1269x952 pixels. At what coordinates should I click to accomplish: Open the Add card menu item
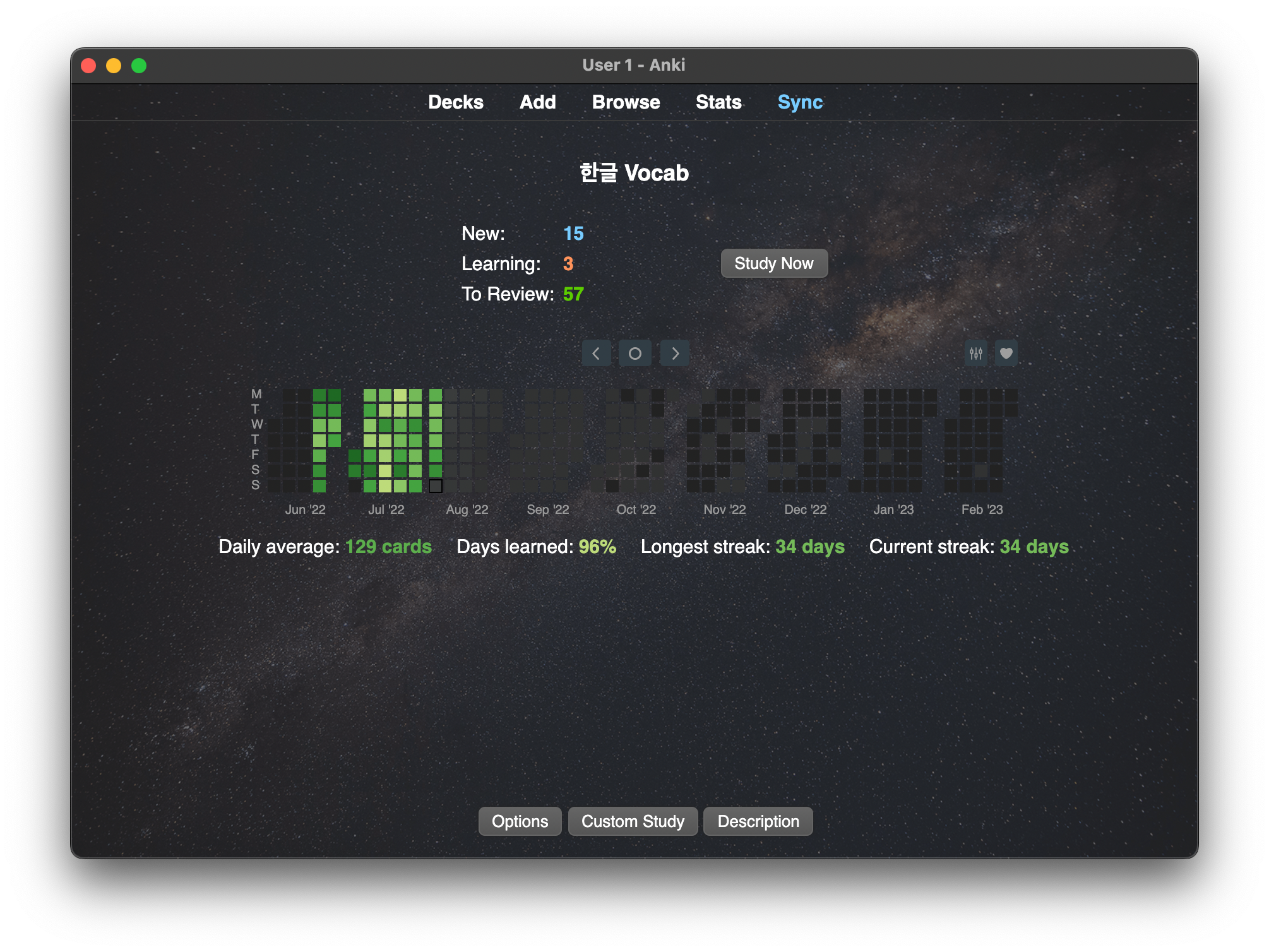point(537,102)
